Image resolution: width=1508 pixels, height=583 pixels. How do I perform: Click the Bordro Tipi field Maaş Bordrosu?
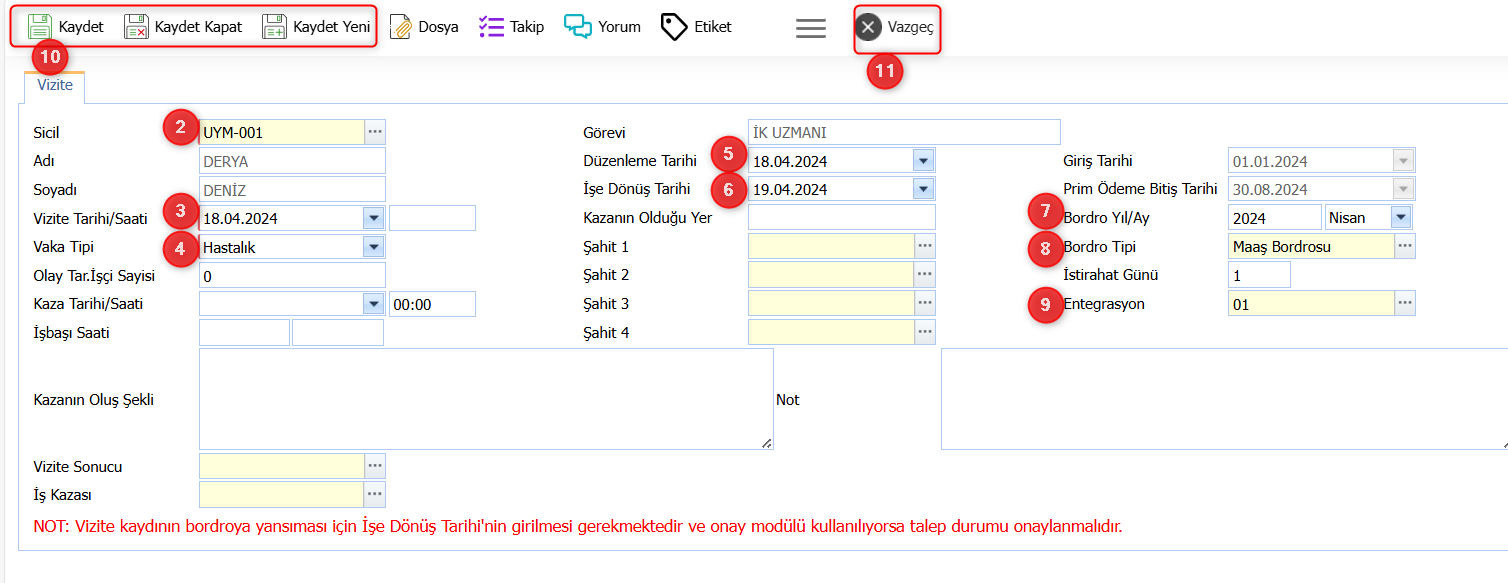tap(1311, 246)
